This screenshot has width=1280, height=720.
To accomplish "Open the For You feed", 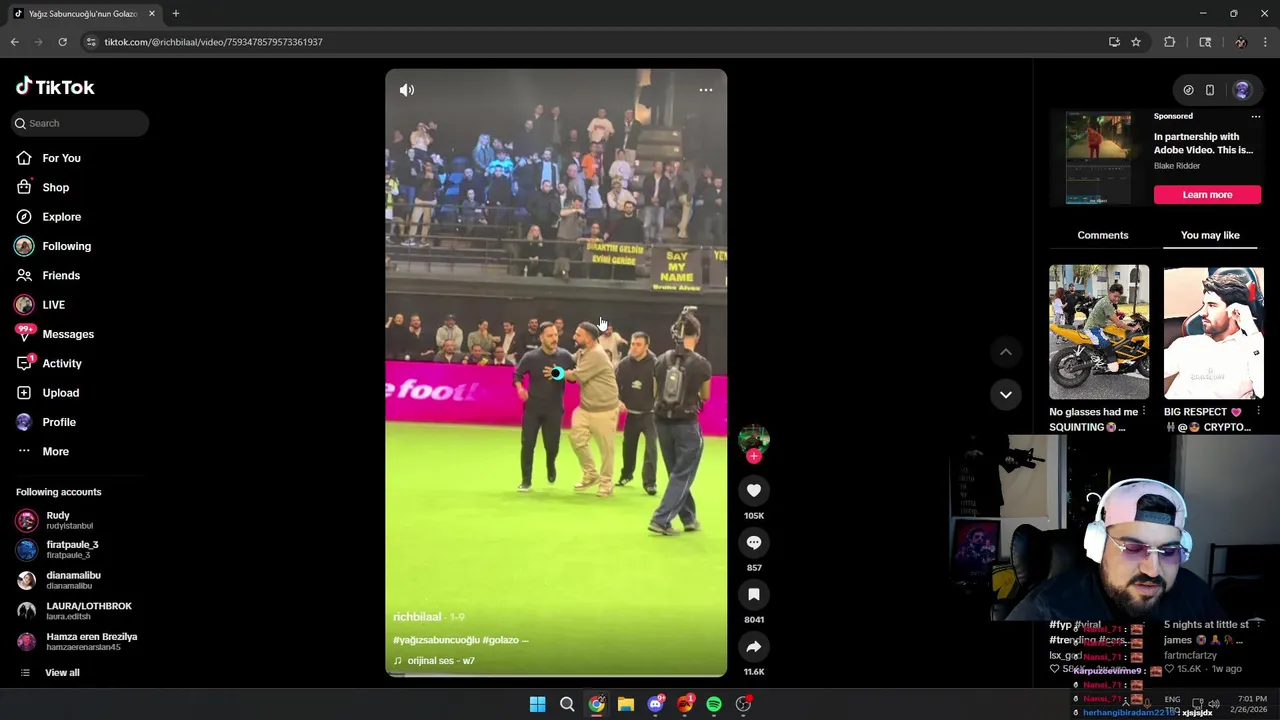I will (x=61, y=158).
